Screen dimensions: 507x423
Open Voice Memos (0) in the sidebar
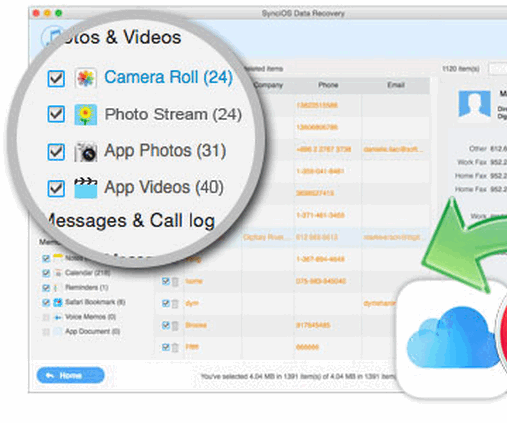(x=90, y=317)
